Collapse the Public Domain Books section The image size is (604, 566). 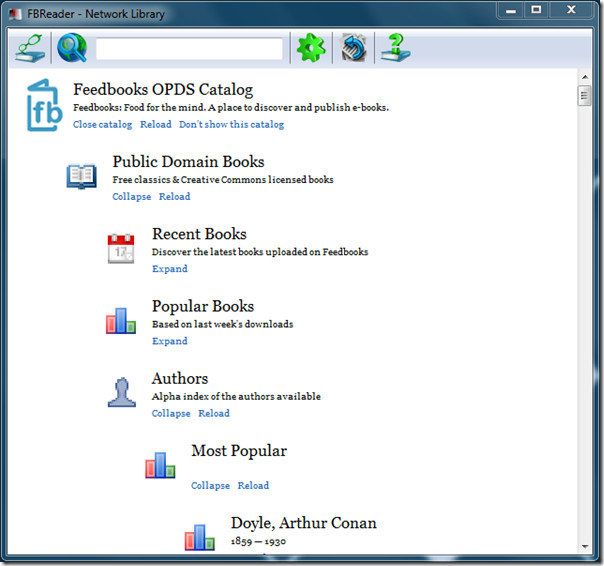[x=132, y=197]
